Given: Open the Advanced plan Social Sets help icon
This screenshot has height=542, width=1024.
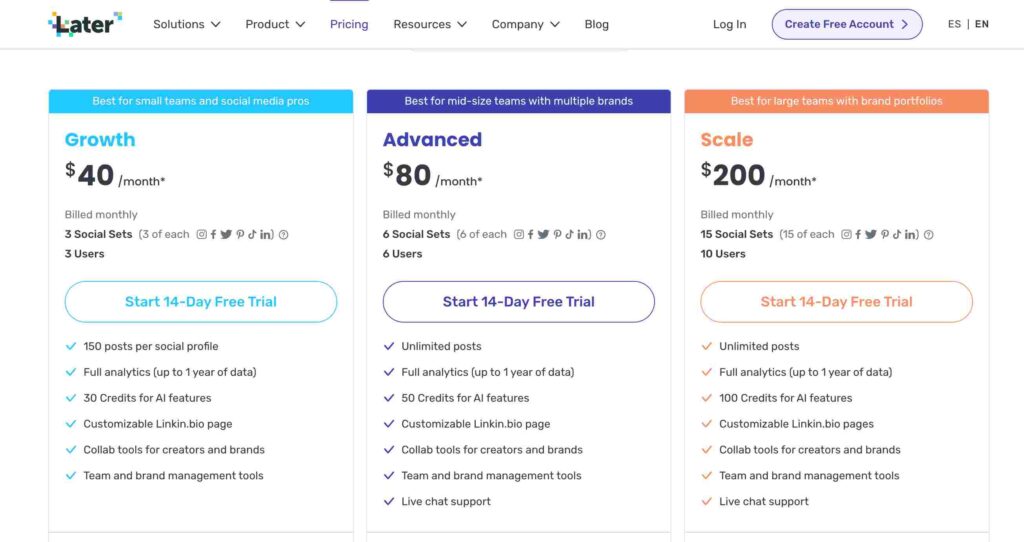Looking at the screenshot, I should pos(601,234).
